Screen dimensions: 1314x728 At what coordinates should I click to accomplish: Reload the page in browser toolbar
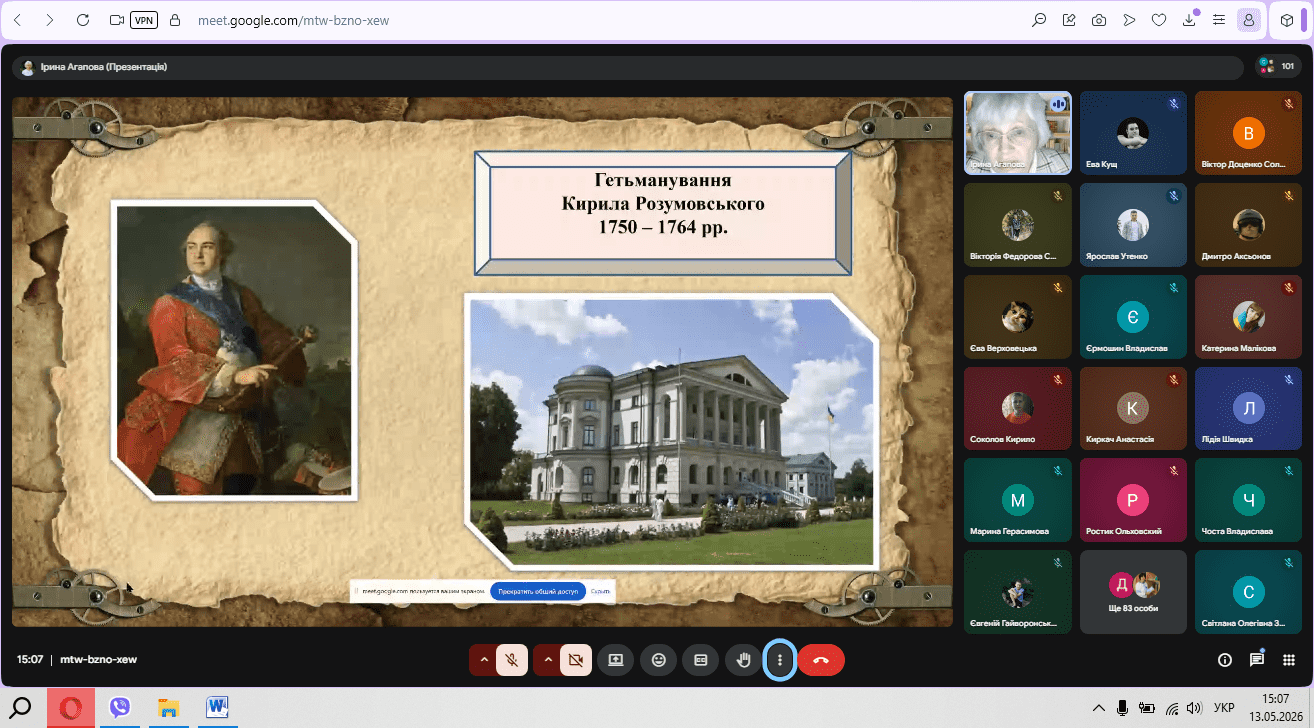(83, 19)
